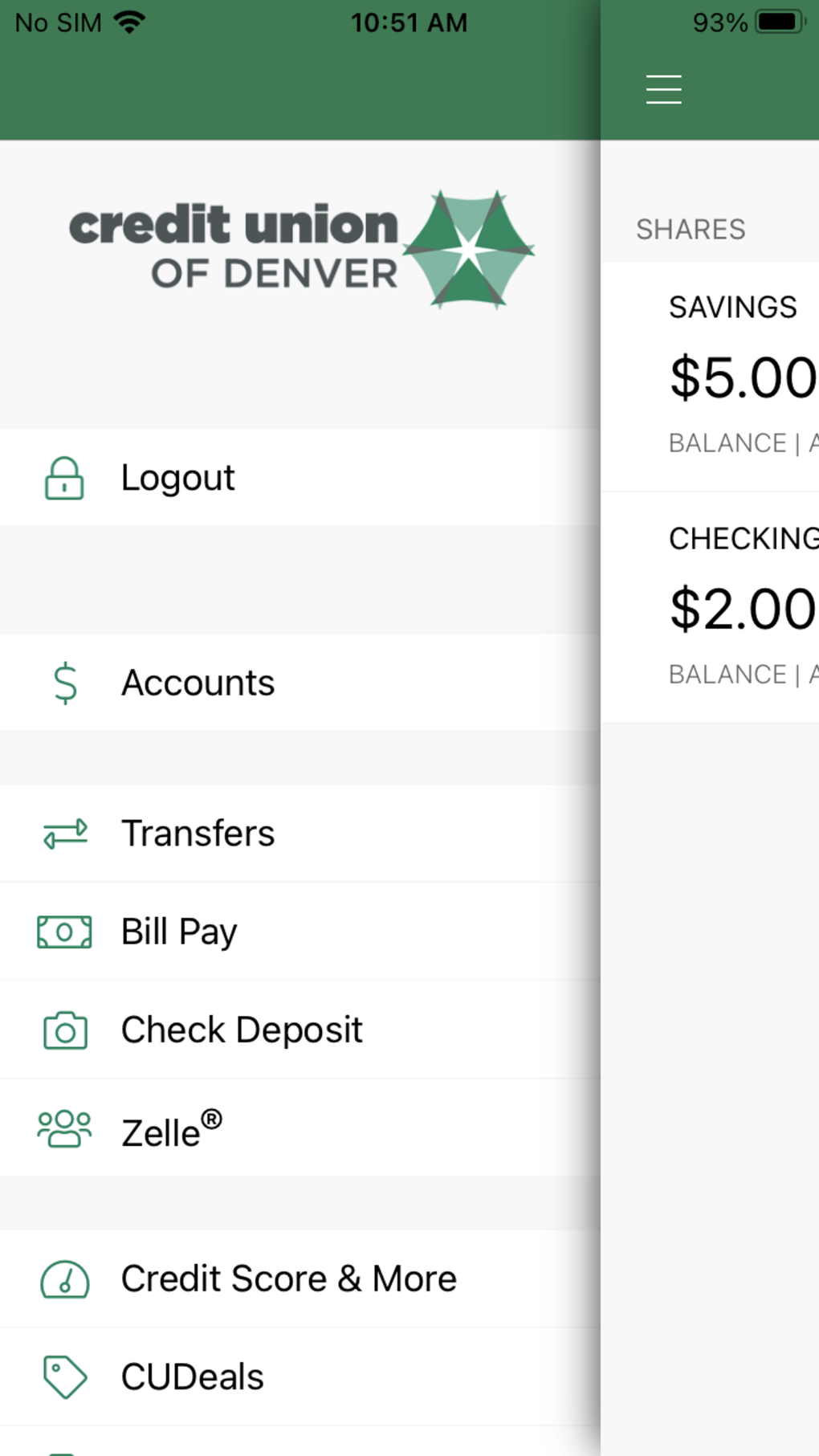
Task: Choose the Check Deposit menu entry
Action: 242,1030
